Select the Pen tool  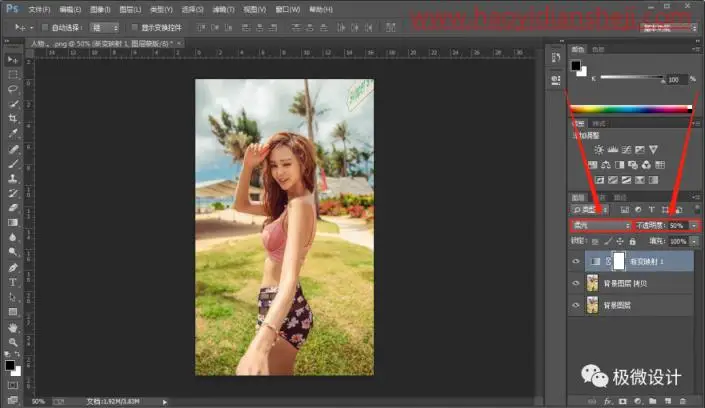(13, 268)
